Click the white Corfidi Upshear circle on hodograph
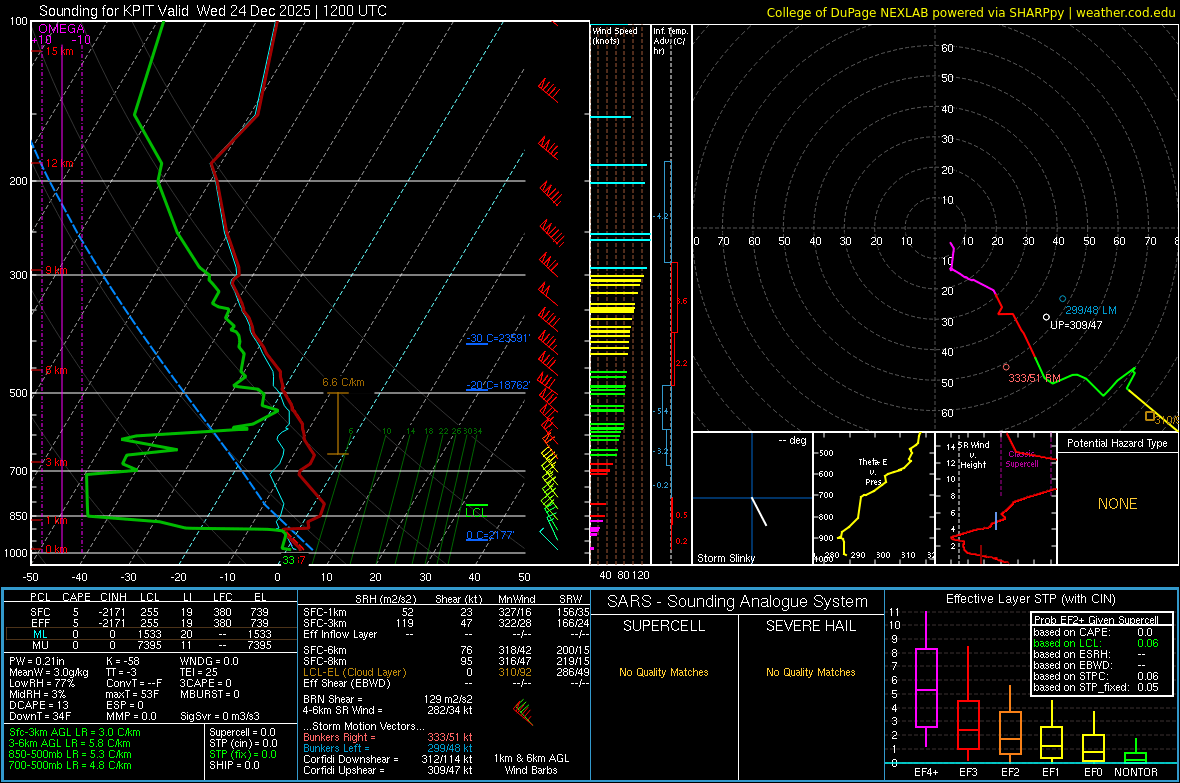Image resolution: width=1180 pixels, height=783 pixels. point(1046,318)
